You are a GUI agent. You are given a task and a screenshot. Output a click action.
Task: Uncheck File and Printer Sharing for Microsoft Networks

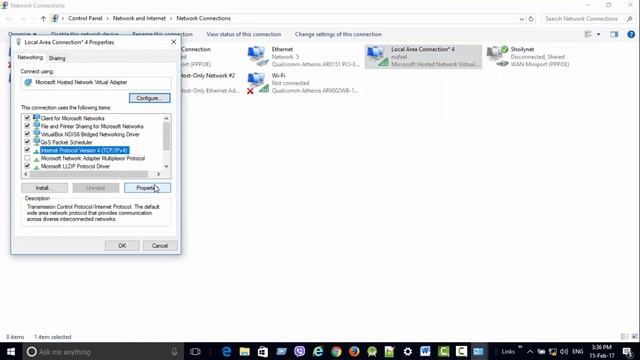[x=27, y=126]
